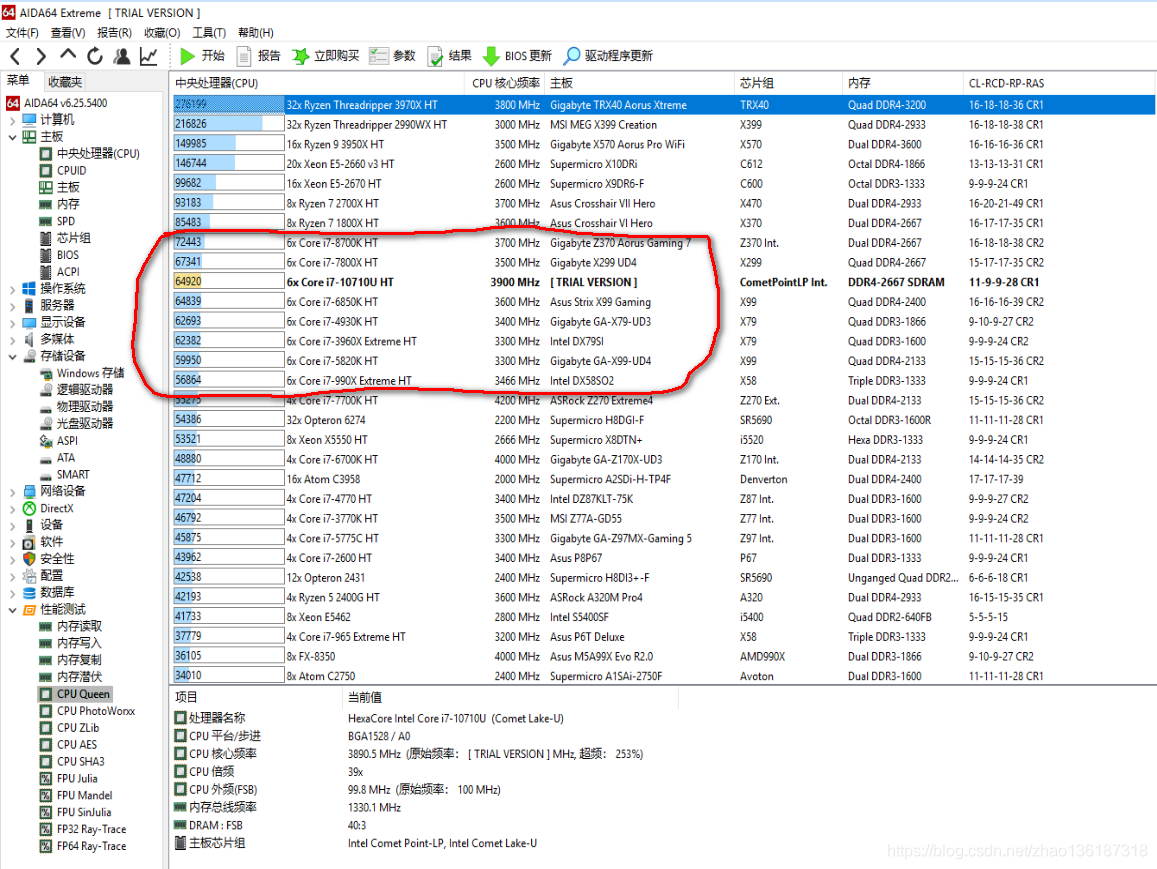Click 驱动程序更新 driver update button

pyautogui.click(x=608, y=56)
